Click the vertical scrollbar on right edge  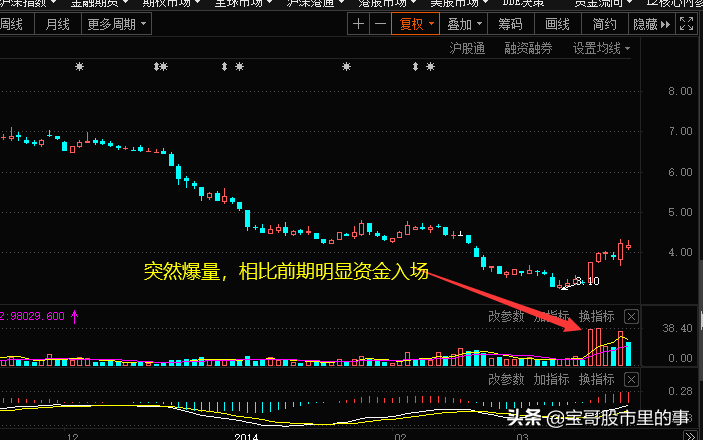pyautogui.click(x=701, y=321)
